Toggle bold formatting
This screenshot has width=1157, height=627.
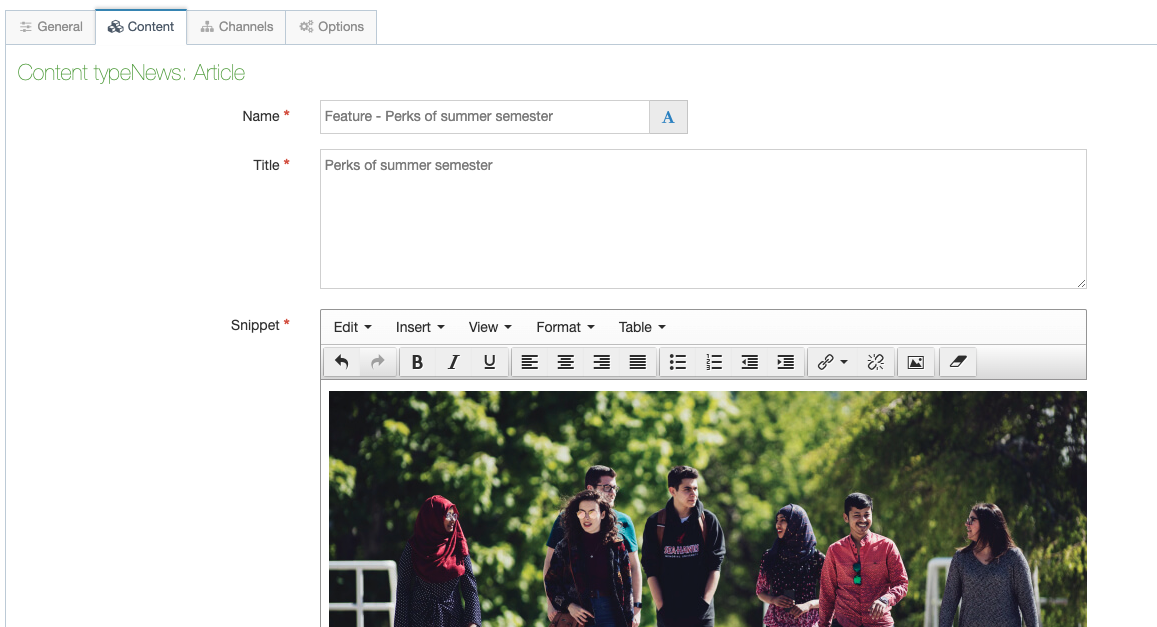coord(417,362)
